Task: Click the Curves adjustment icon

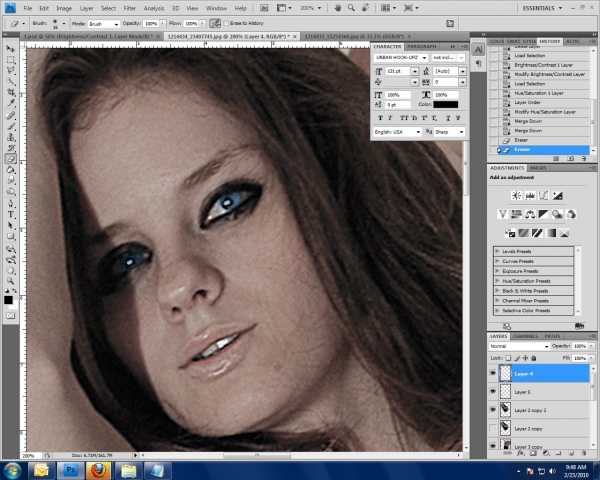Action: click(543, 196)
